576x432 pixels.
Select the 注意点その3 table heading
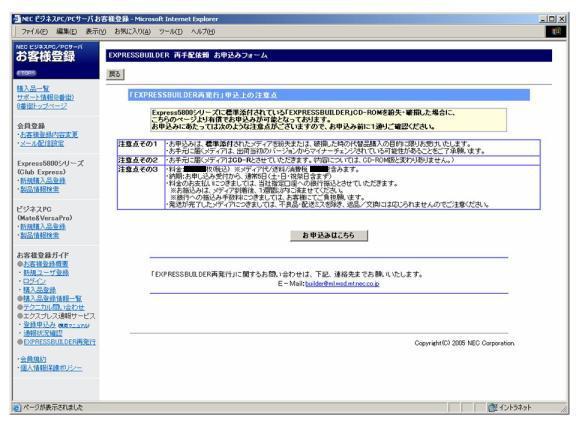coord(138,169)
